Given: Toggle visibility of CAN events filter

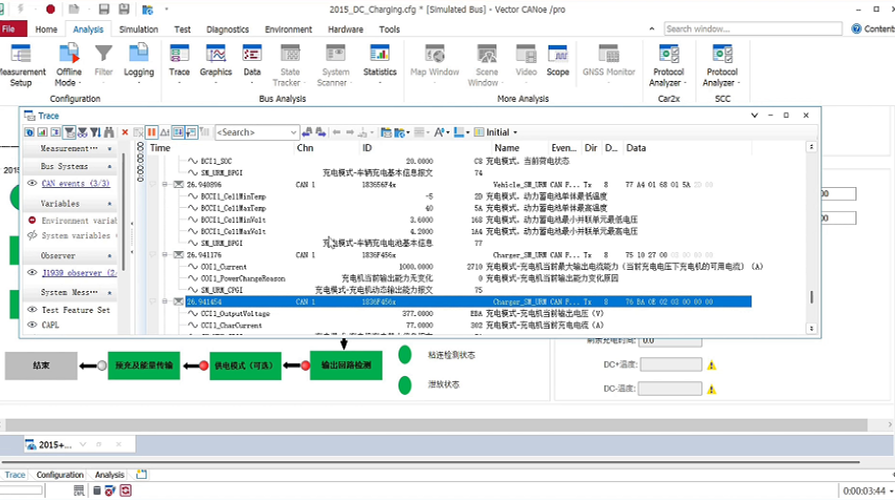Looking at the screenshot, I should 32,183.
